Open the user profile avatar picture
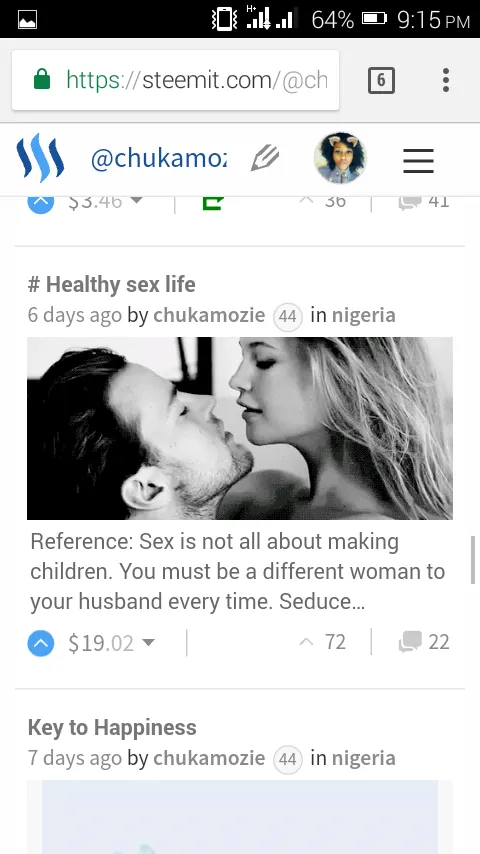Viewport: 480px width, 854px height. coord(340,158)
